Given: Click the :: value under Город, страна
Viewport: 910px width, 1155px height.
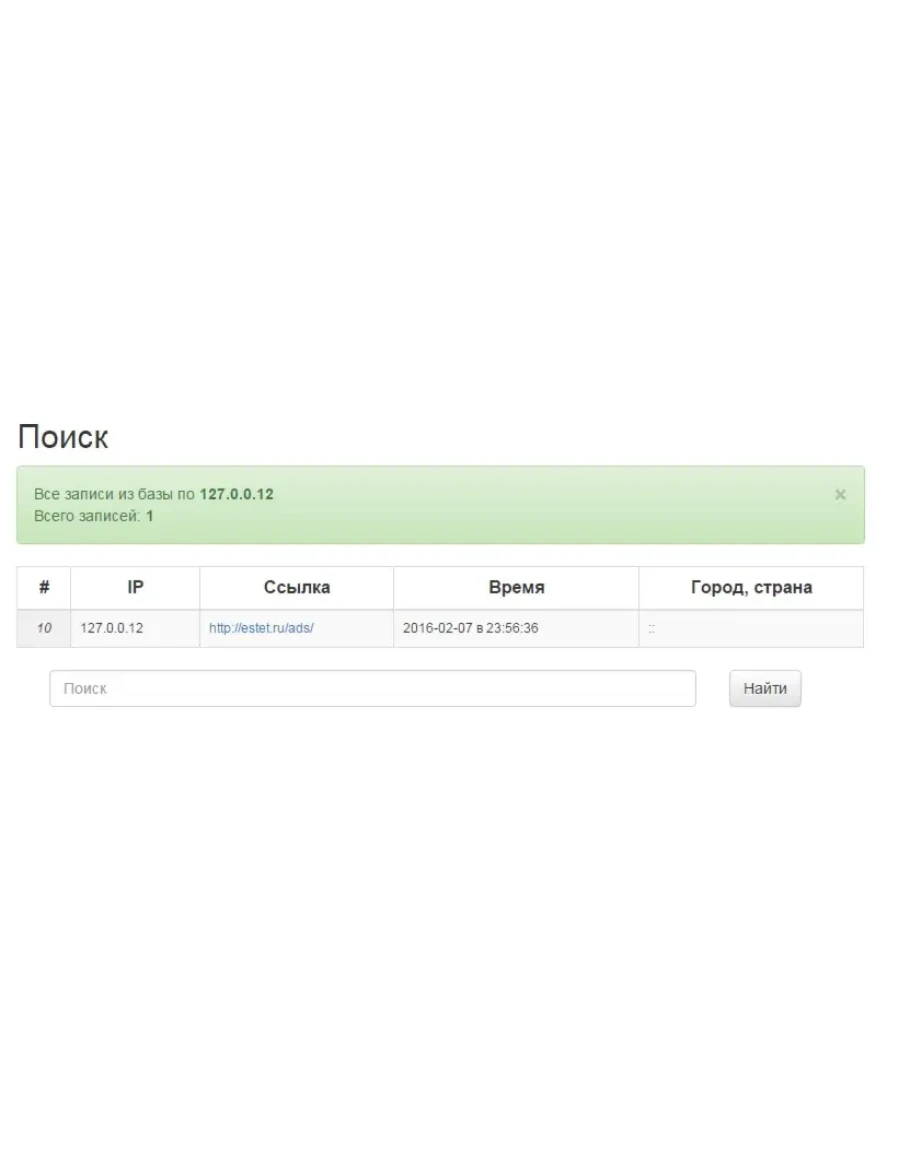Looking at the screenshot, I should click(651, 629).
